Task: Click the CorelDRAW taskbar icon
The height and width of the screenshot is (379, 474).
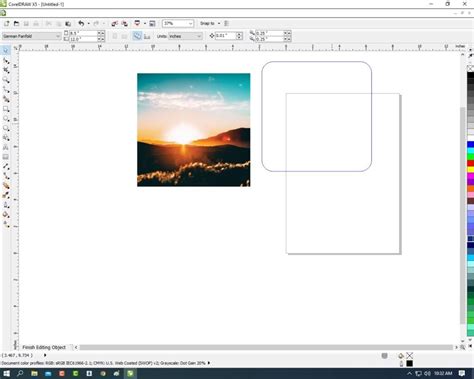Action: [x=130, y=373]
